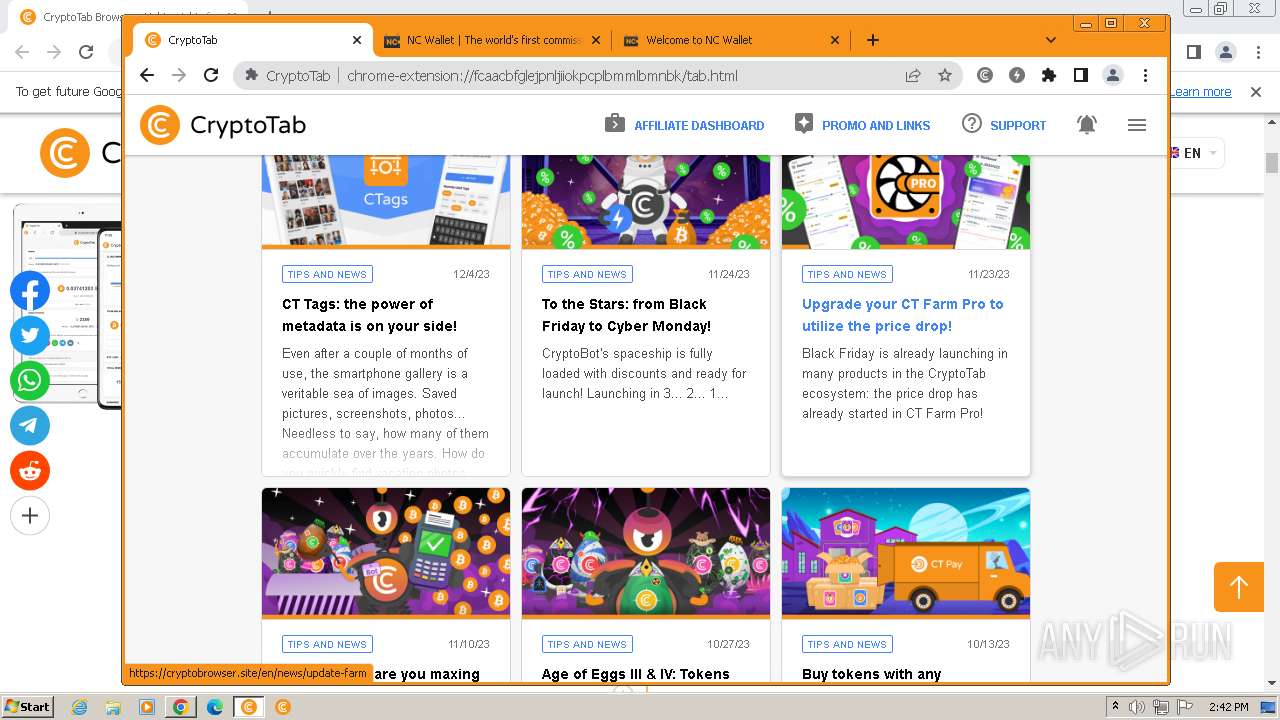Share via Facebook sidebar icon
The width and height of the screenshot is (1280, 720).
[30, 291]
